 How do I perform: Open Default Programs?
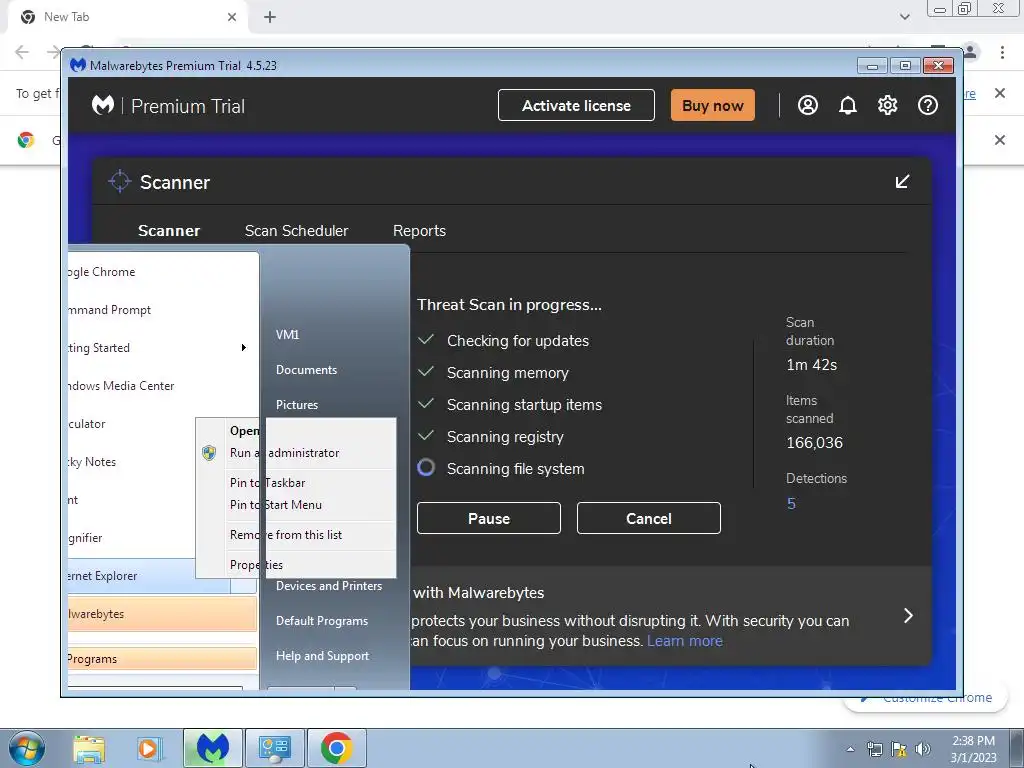[321, 621]
